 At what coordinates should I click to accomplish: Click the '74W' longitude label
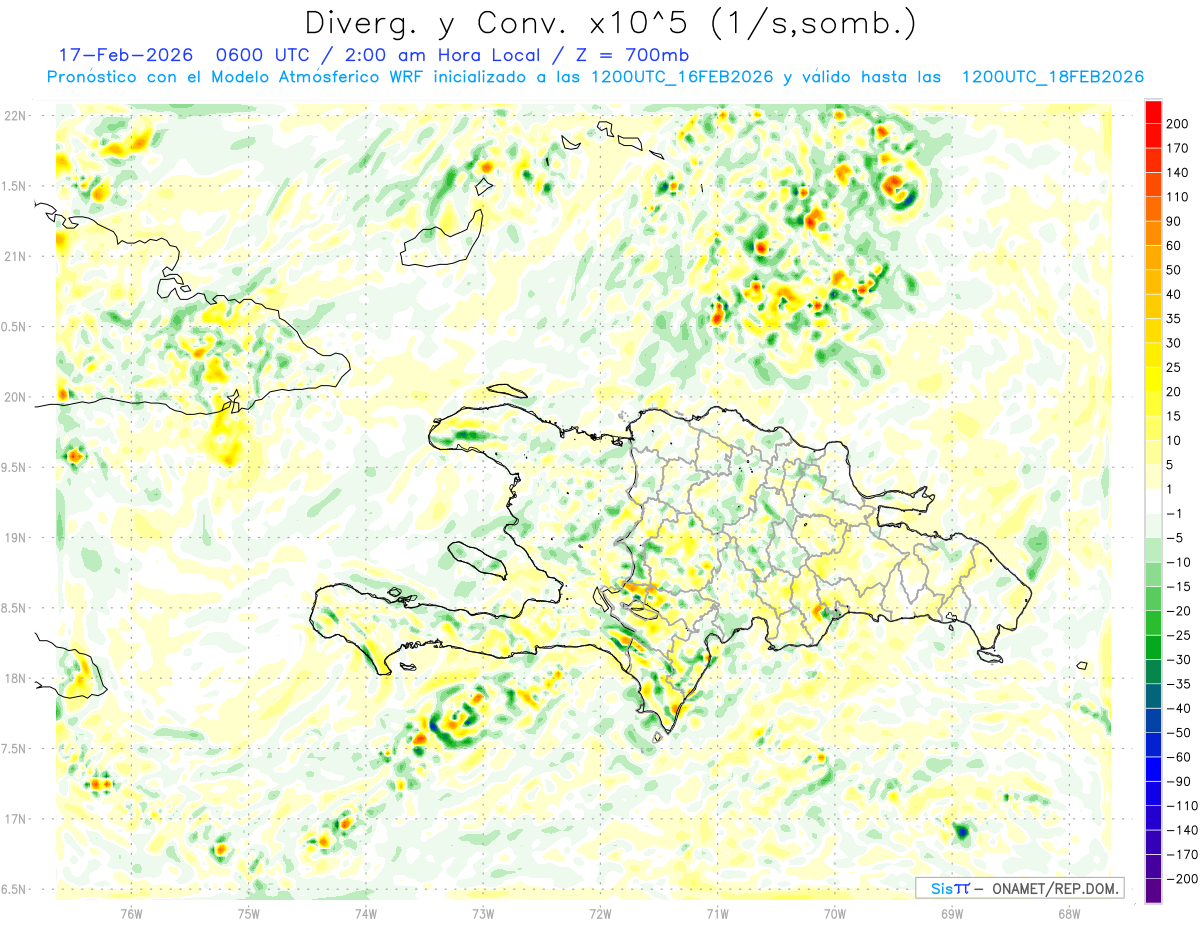click(x=366, y=913)
